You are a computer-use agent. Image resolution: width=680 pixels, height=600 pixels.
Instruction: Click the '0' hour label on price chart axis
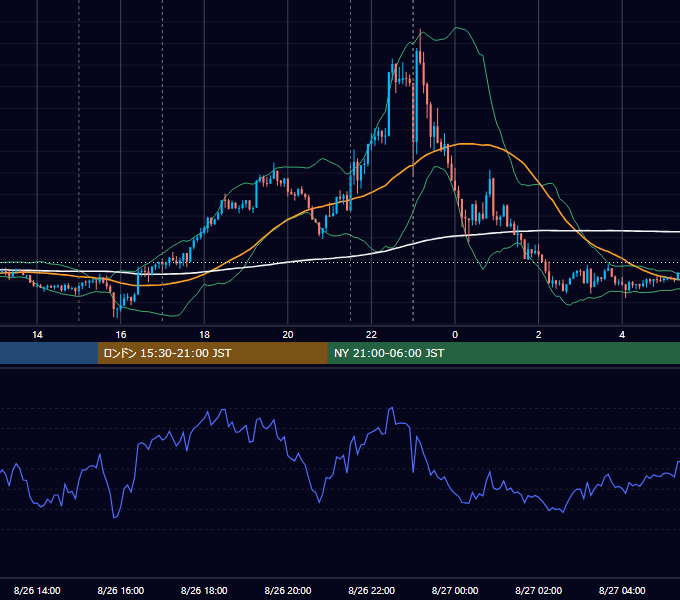(455, 335)
